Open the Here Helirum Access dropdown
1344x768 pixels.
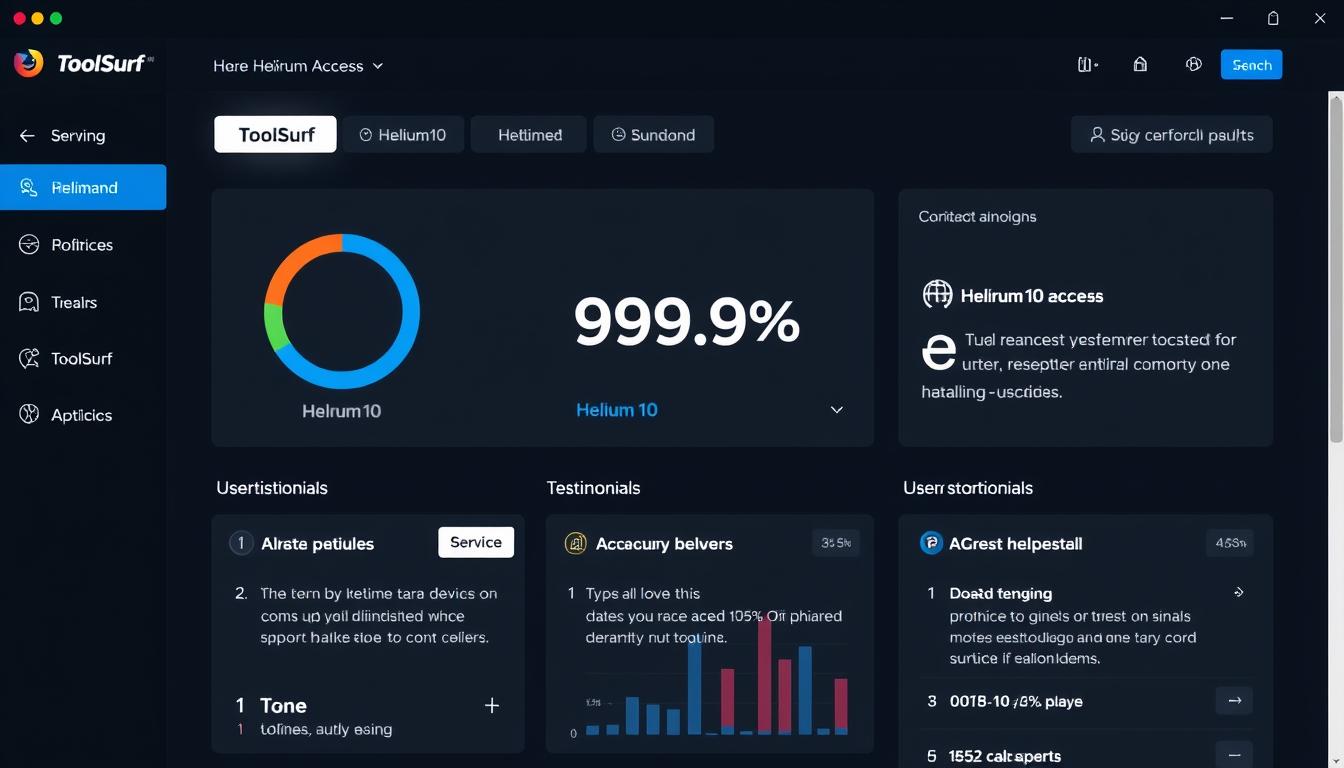(298, 66)
